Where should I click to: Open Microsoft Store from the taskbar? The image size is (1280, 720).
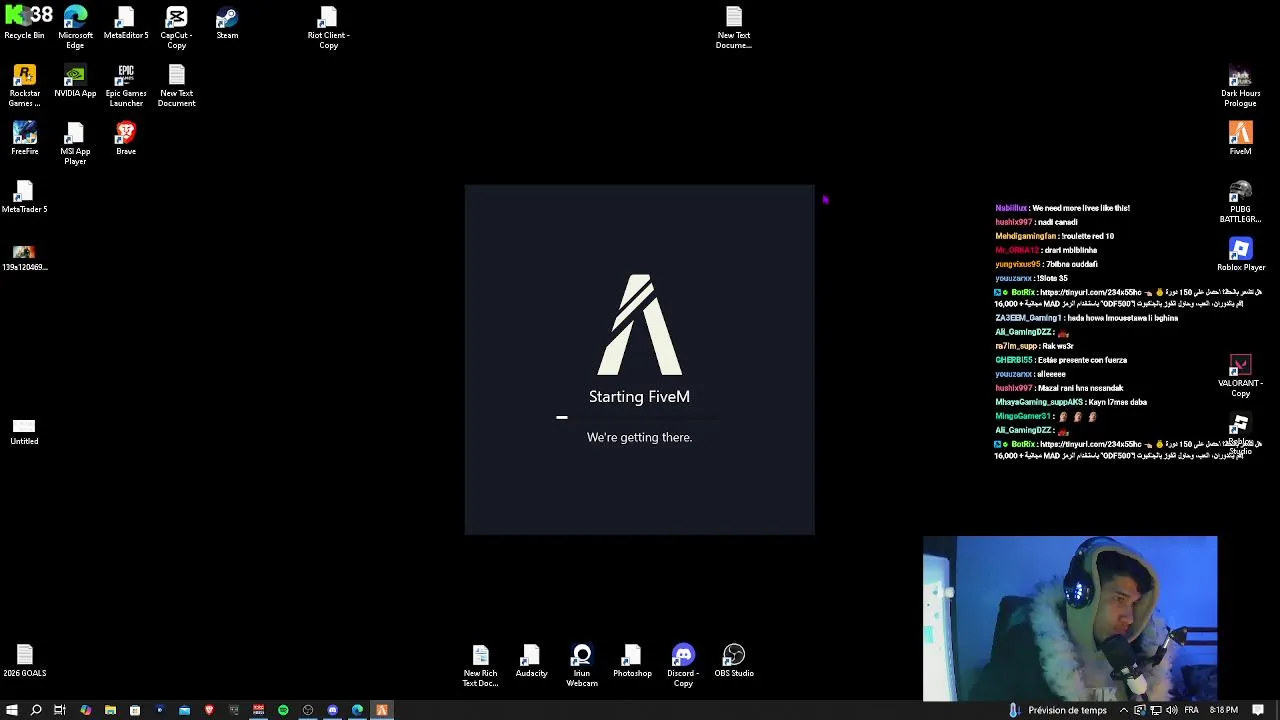[x=135, y=710]
